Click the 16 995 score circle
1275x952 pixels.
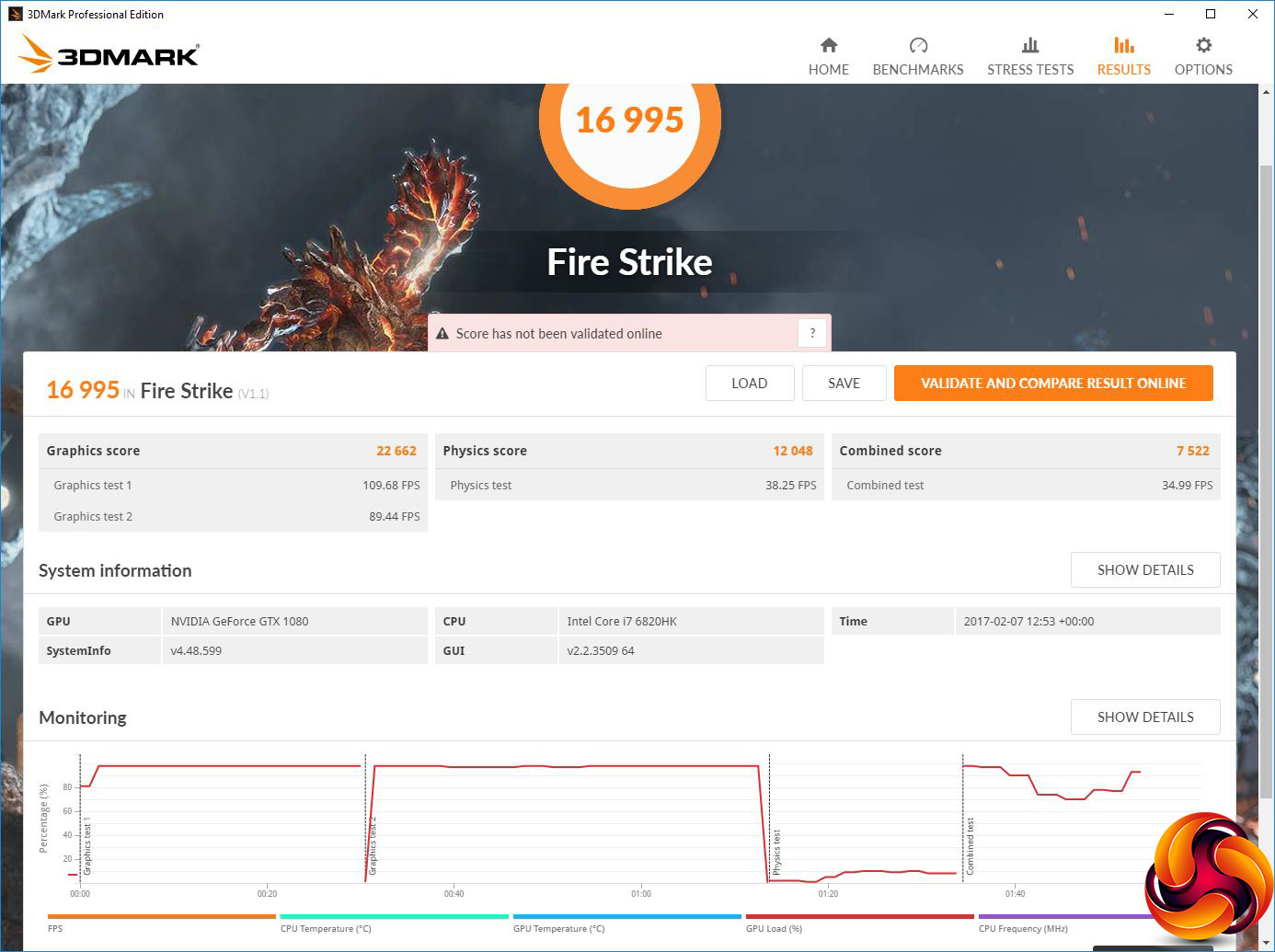(629, 120)
